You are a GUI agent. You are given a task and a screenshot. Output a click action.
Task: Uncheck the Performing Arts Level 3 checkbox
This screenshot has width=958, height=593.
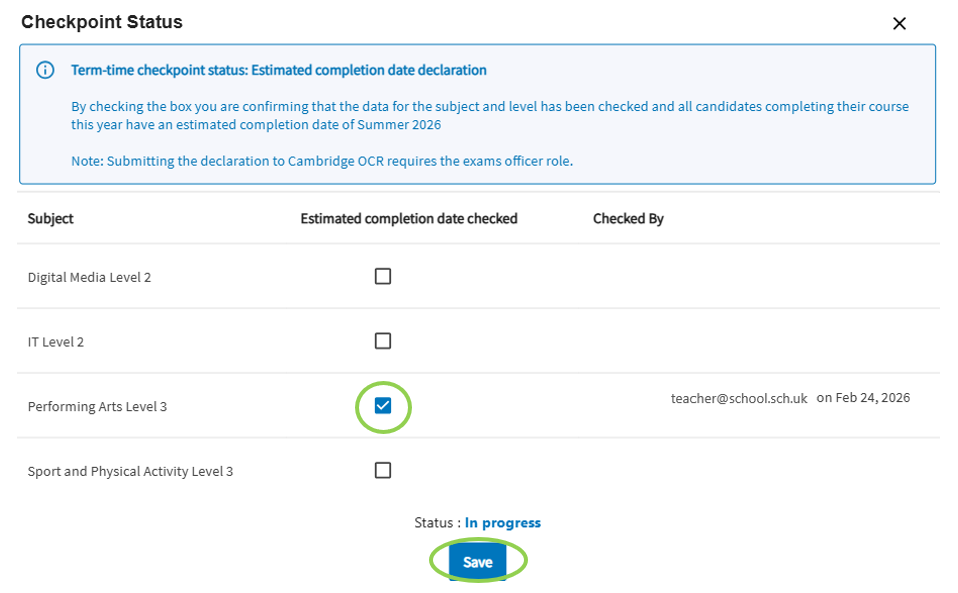(x=383, y=406)
